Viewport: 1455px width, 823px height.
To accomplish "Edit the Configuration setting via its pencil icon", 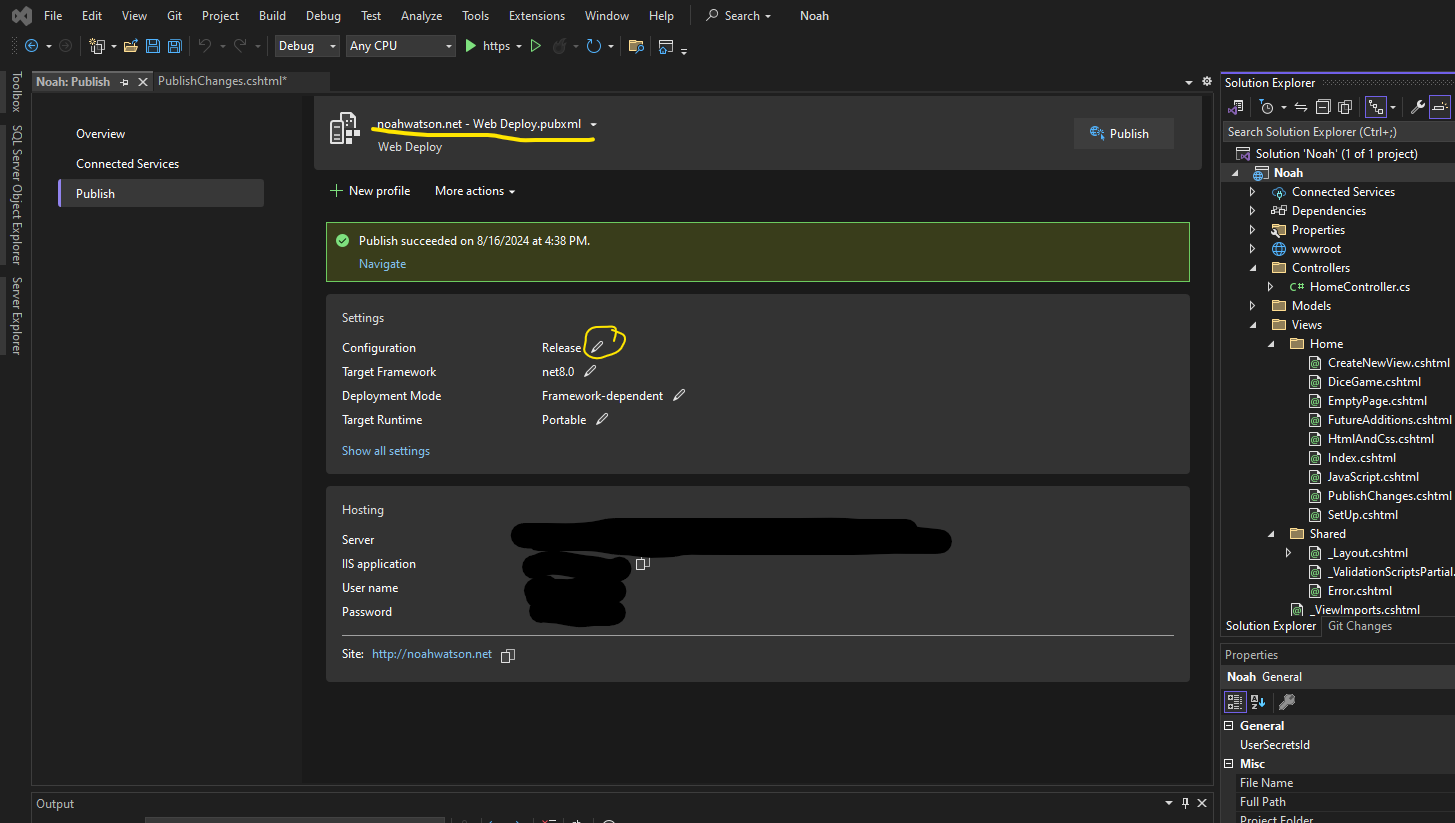I will click(597, 347).
